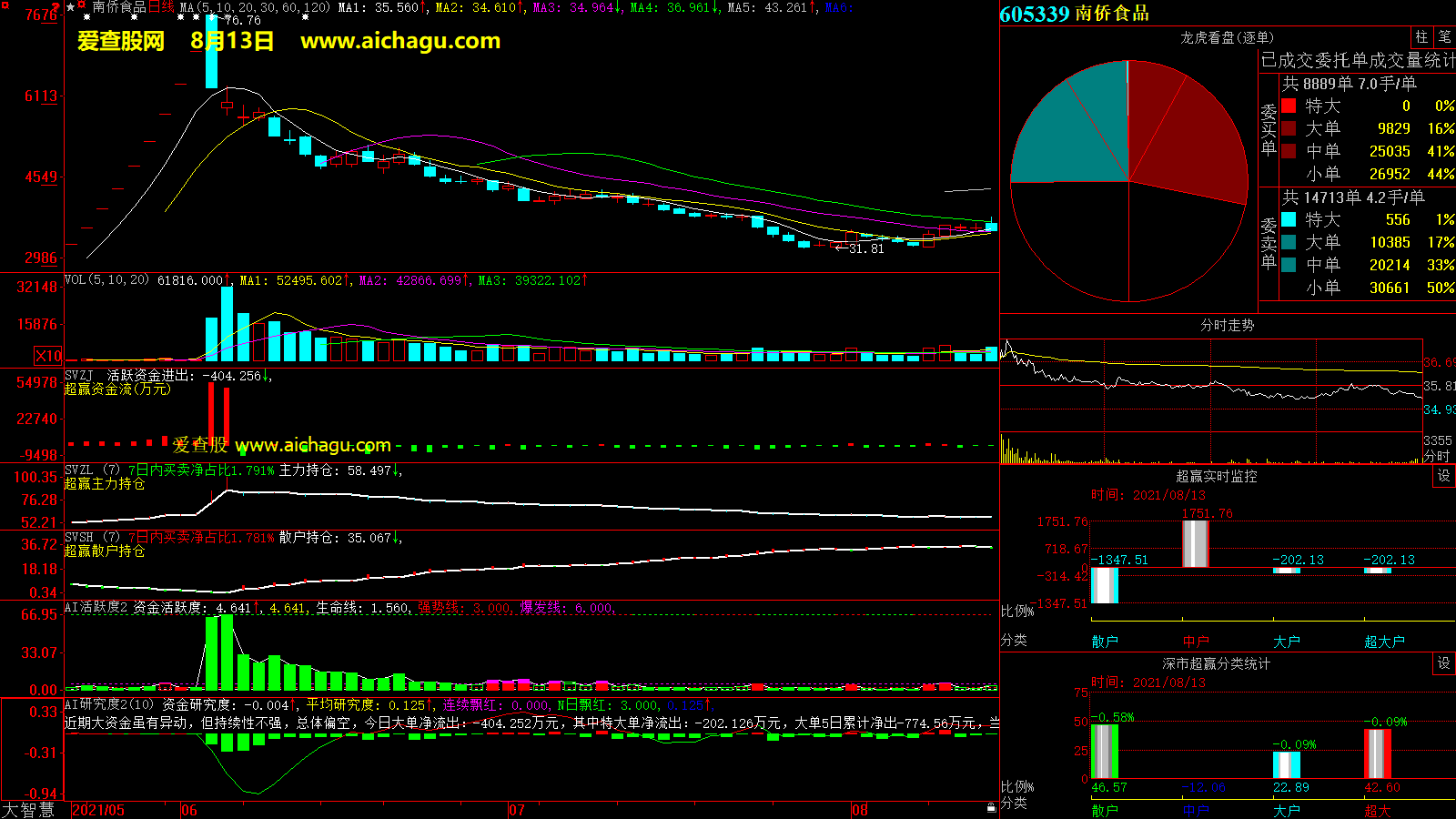The height and width of the screenshot is (819, 1456).
Task: Click the small red square icon at top-left corner
Action: (5, 5)
